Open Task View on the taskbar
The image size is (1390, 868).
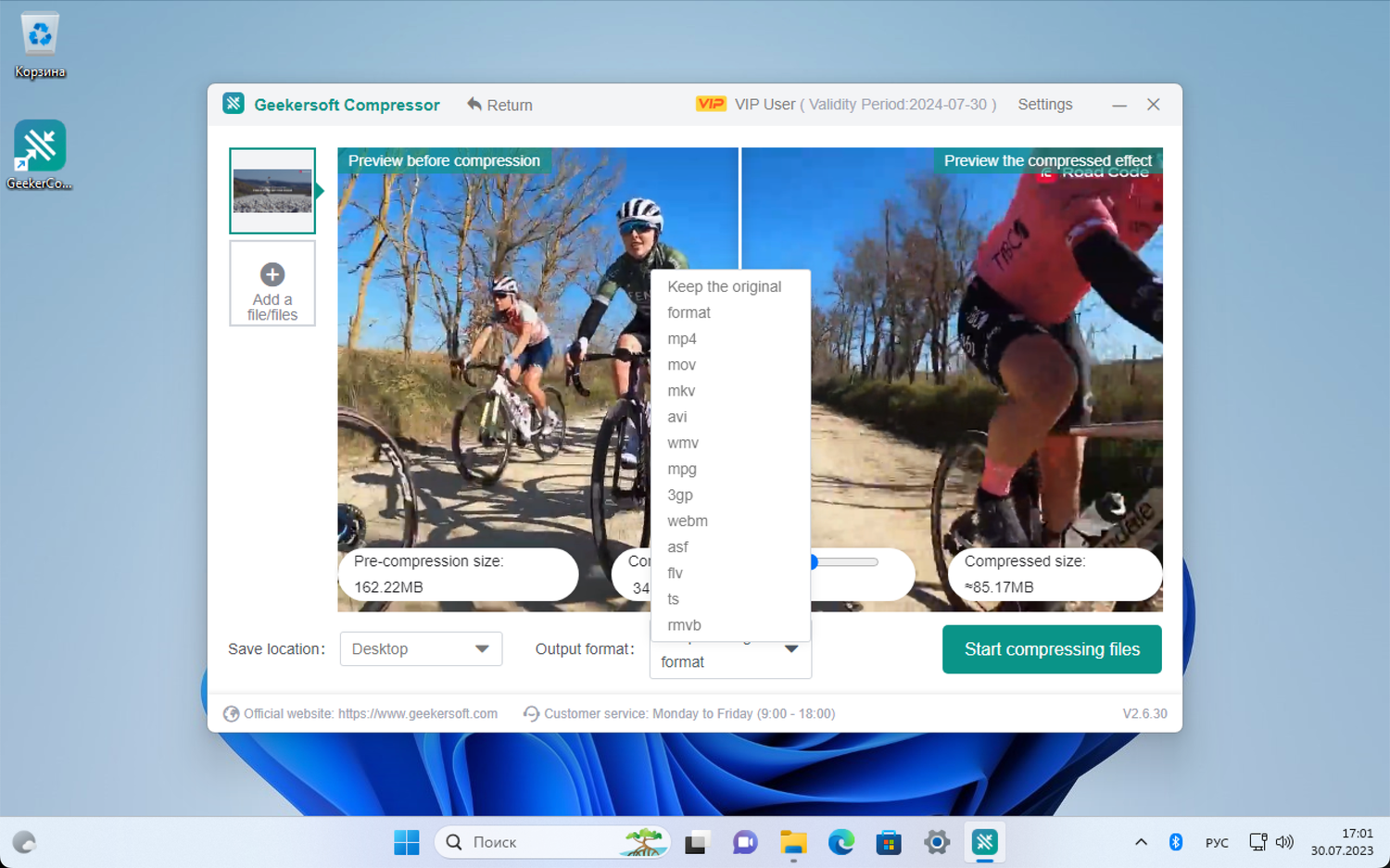pyautogui.click(x=696, y=842)
